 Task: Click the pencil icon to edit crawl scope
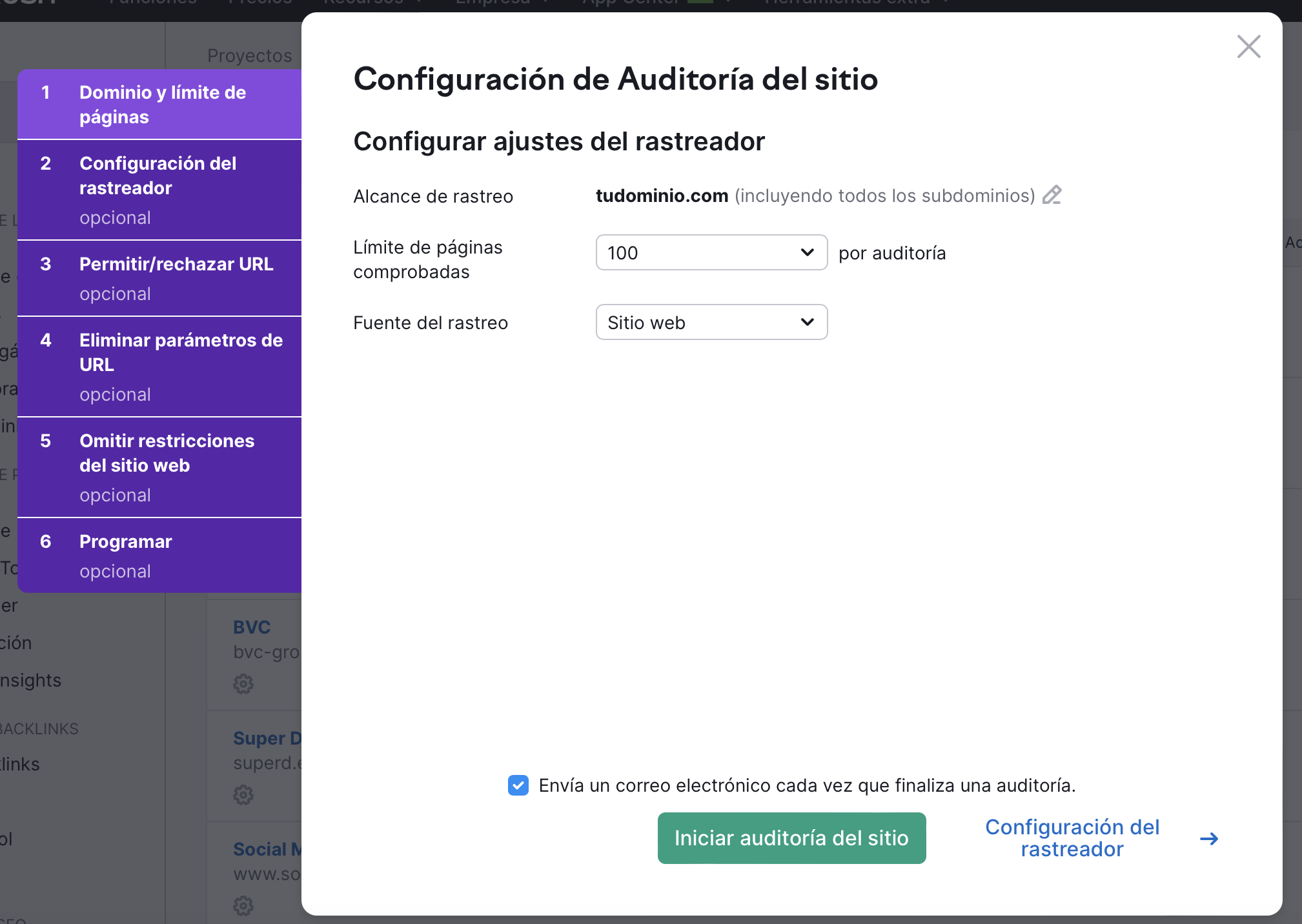pos(1052,195)
